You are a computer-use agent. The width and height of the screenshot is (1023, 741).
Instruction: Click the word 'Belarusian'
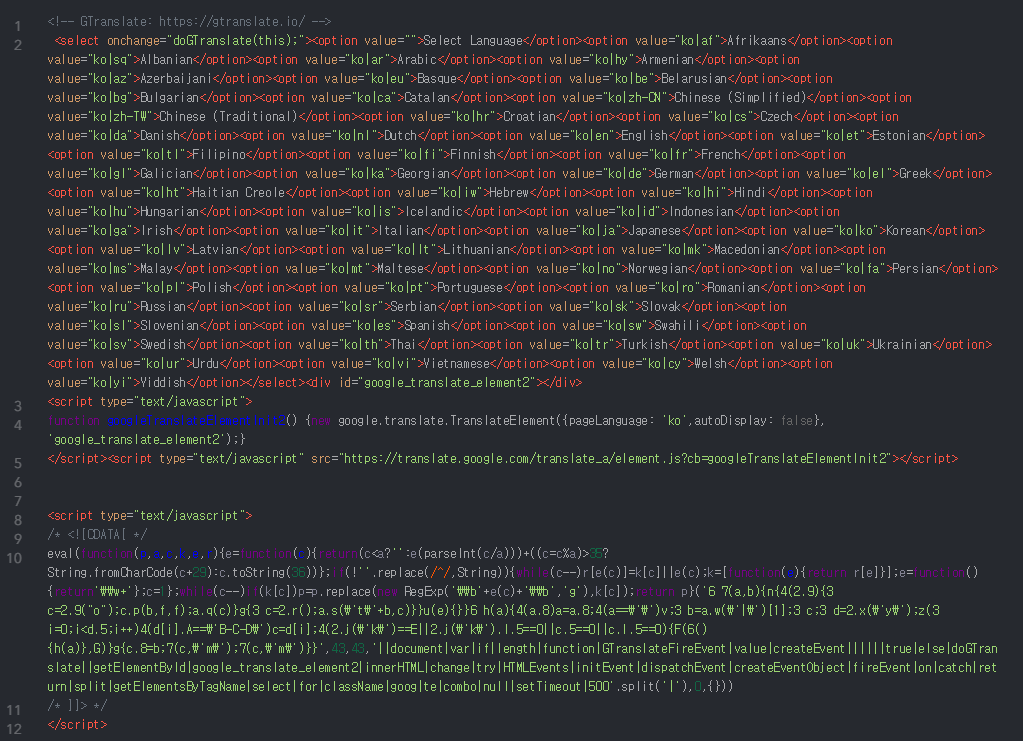click(694, 78)
